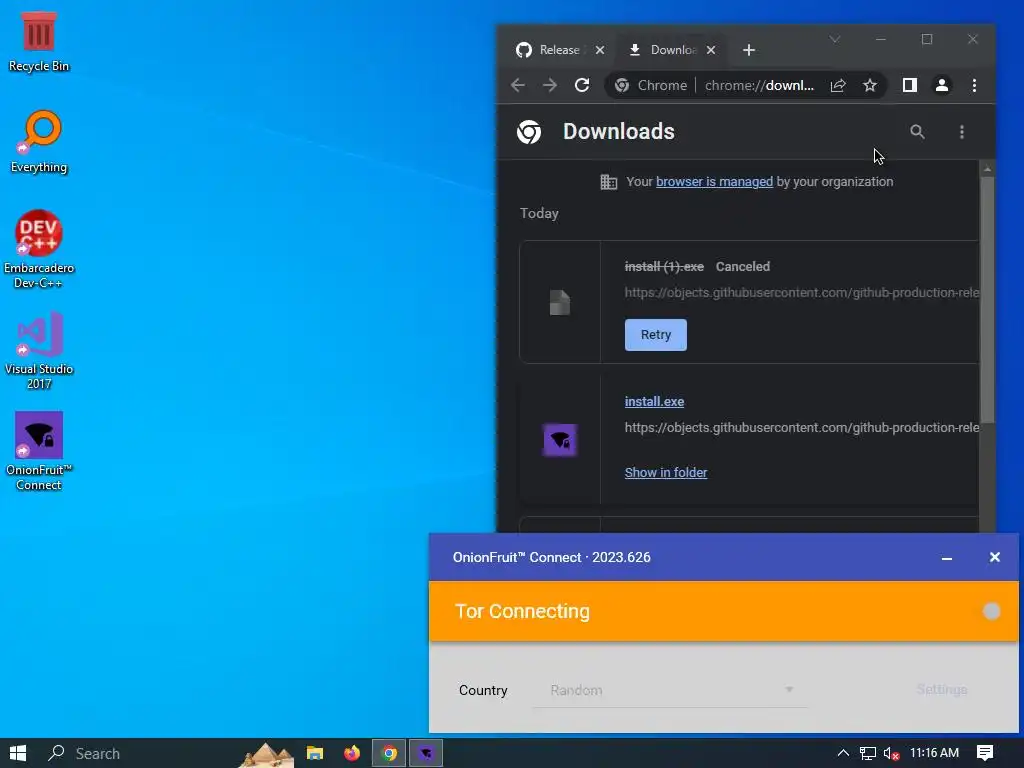
Task: Share this page icon in address bar
Action: tap(838, 86)
